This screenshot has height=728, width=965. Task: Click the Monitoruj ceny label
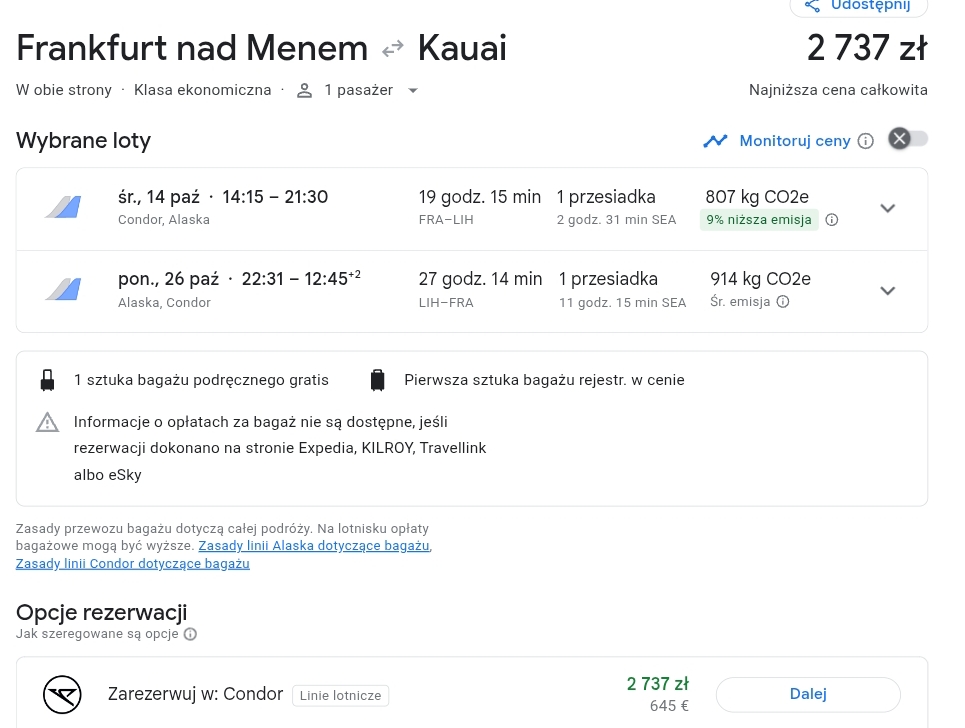(795, 141)
